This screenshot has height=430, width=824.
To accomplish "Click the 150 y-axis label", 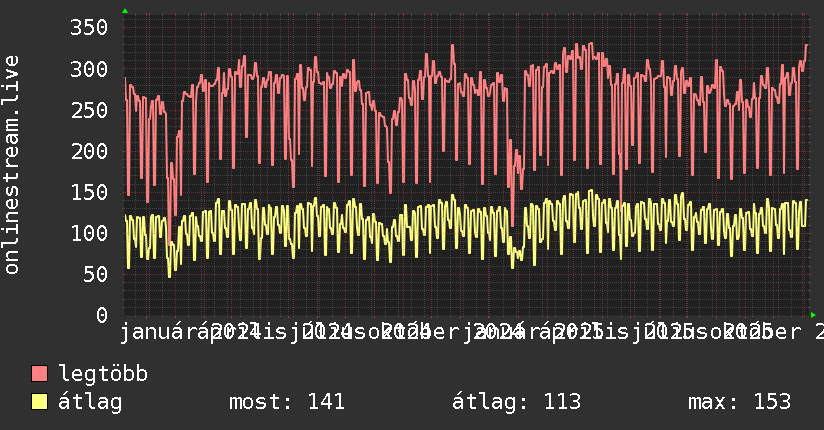I will point(89,192).
